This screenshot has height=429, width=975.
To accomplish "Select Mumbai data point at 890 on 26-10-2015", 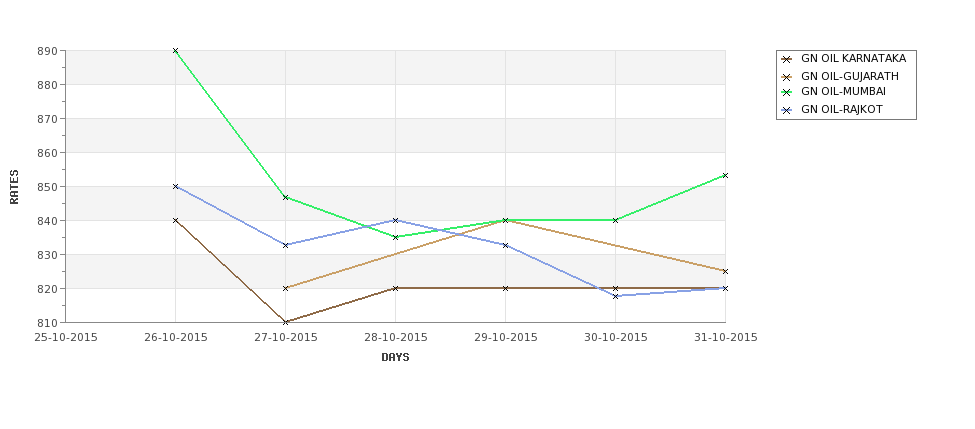I will [x=175, y=50].
